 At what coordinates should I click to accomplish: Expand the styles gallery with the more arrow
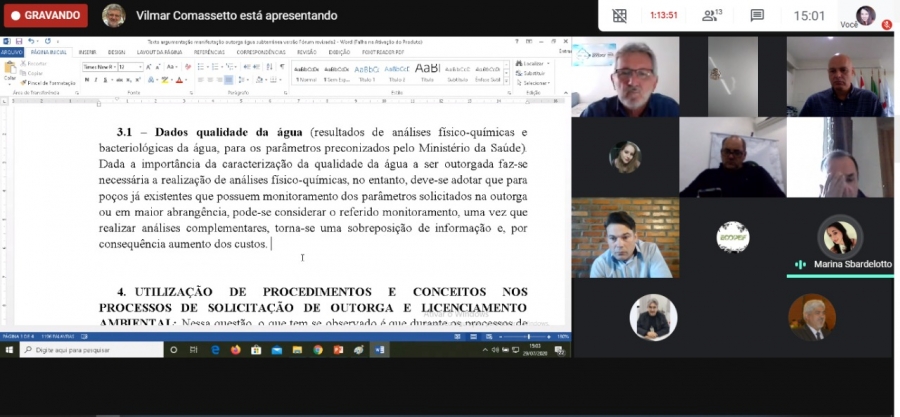coord(506,81)
